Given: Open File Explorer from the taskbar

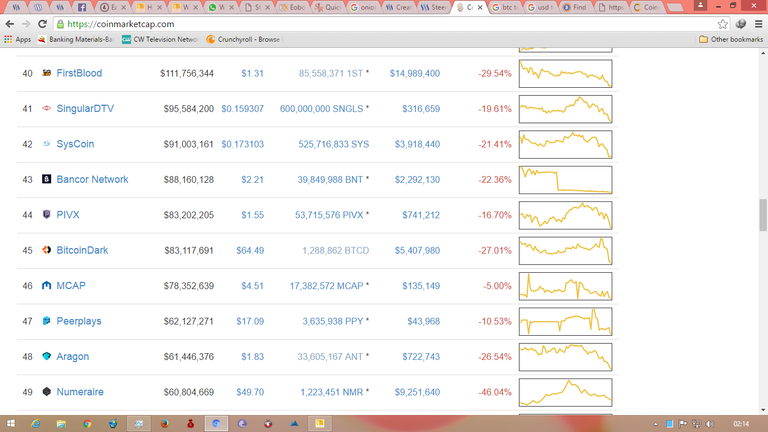Looking at the screenshot, I should (x=61, y=424).
